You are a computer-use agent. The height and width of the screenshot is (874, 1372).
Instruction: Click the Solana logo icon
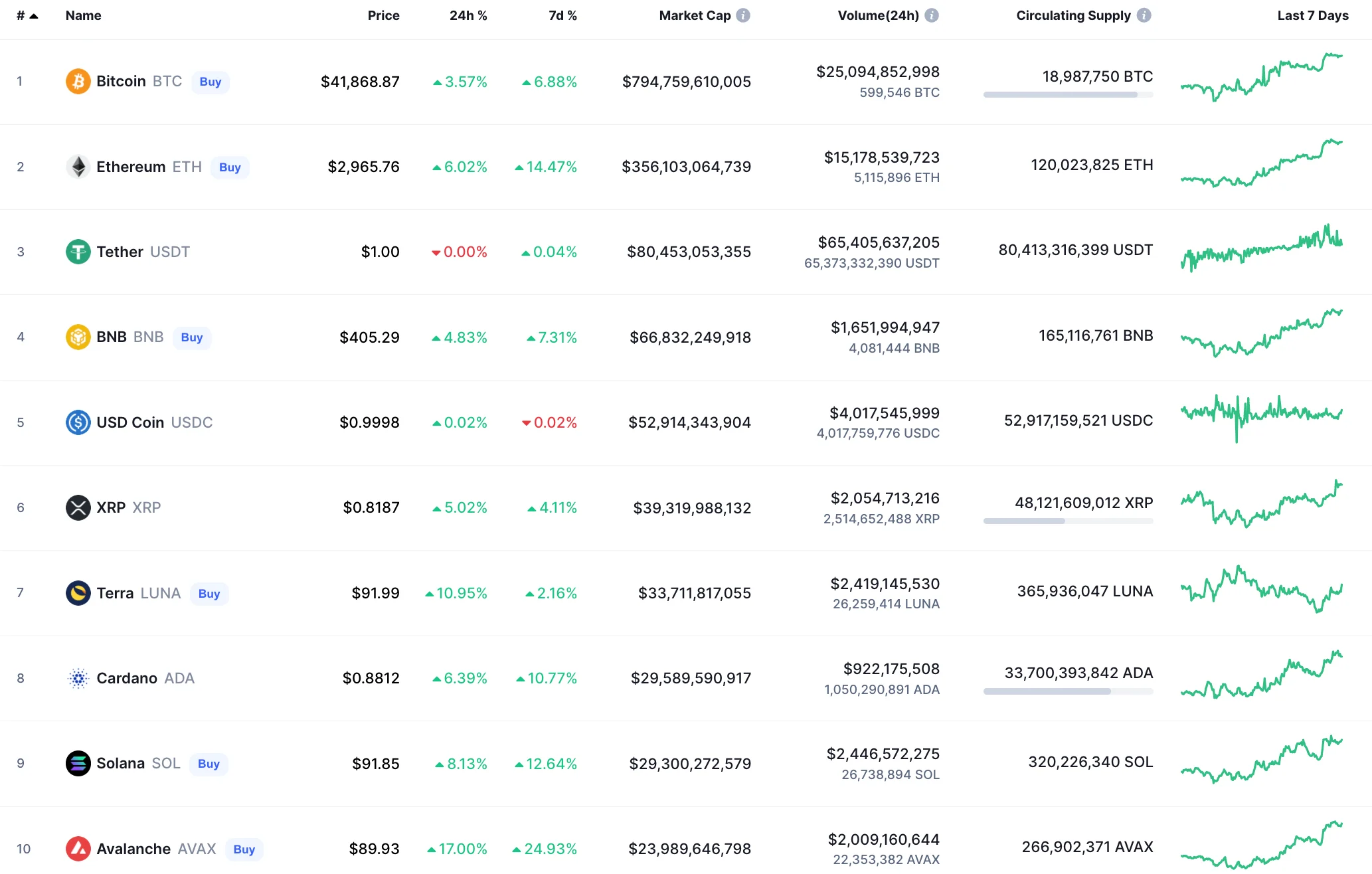78,764
